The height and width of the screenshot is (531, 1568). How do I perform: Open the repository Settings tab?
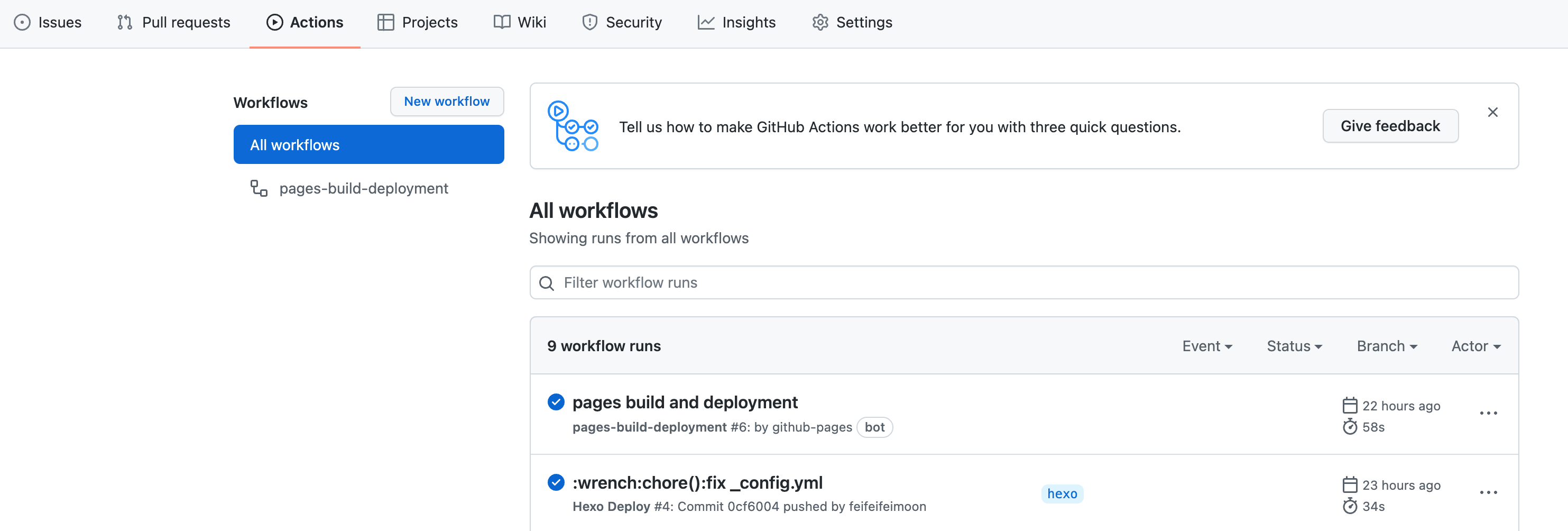(x=852, y=23)
